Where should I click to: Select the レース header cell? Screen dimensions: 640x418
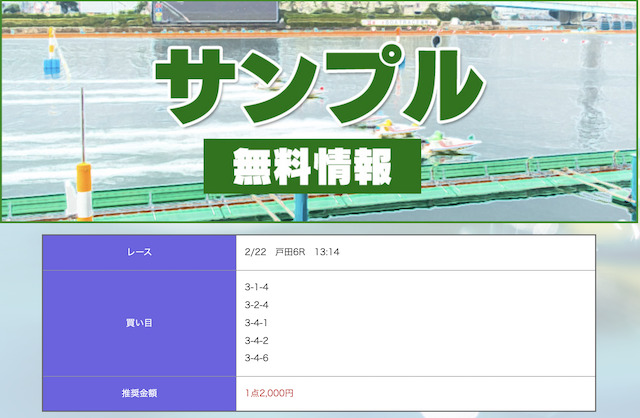click(x=139, y=252)
